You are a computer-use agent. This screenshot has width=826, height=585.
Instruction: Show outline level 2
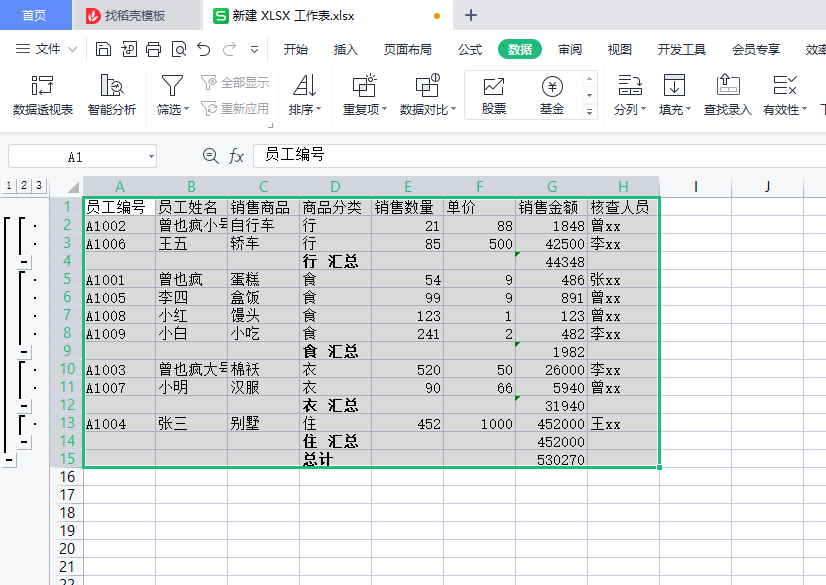pos(24,185)
